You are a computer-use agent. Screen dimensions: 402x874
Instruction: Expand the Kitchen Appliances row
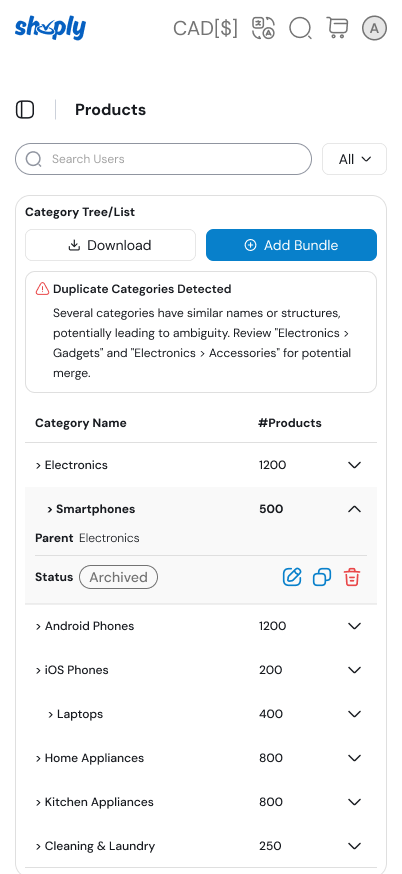point(355,802)
